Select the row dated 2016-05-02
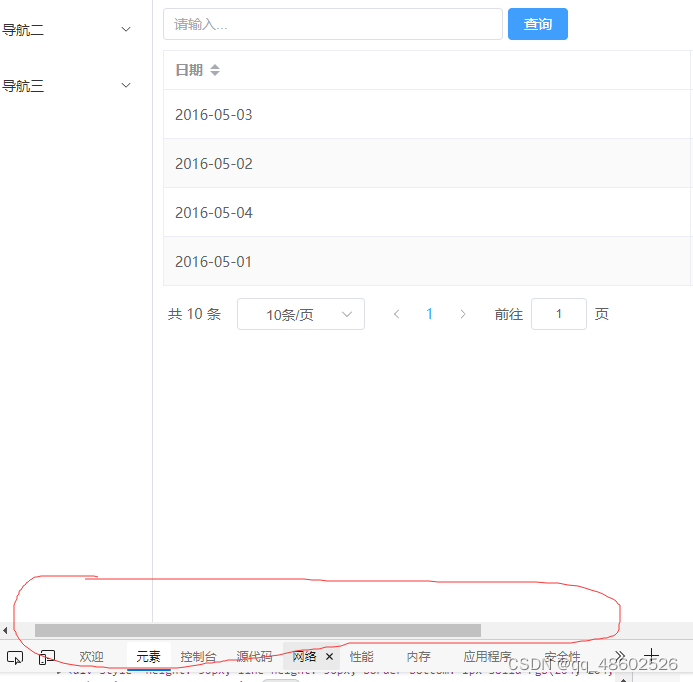 [x=426, y=164]
